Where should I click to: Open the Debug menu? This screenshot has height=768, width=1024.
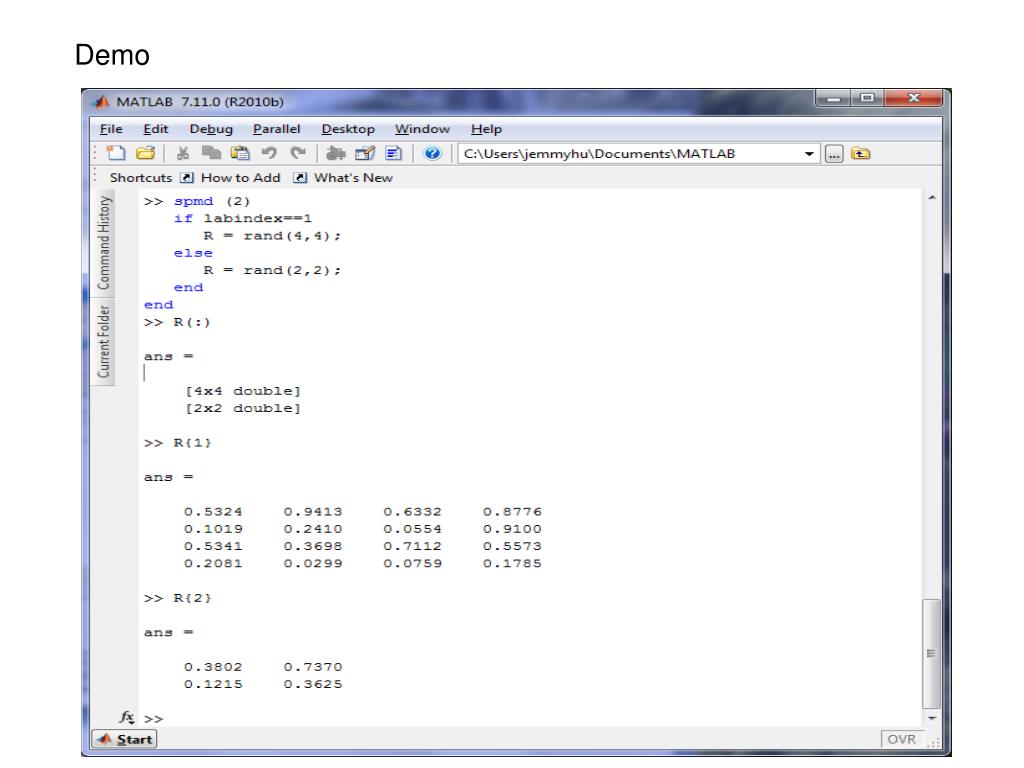[x=211, y=129]
